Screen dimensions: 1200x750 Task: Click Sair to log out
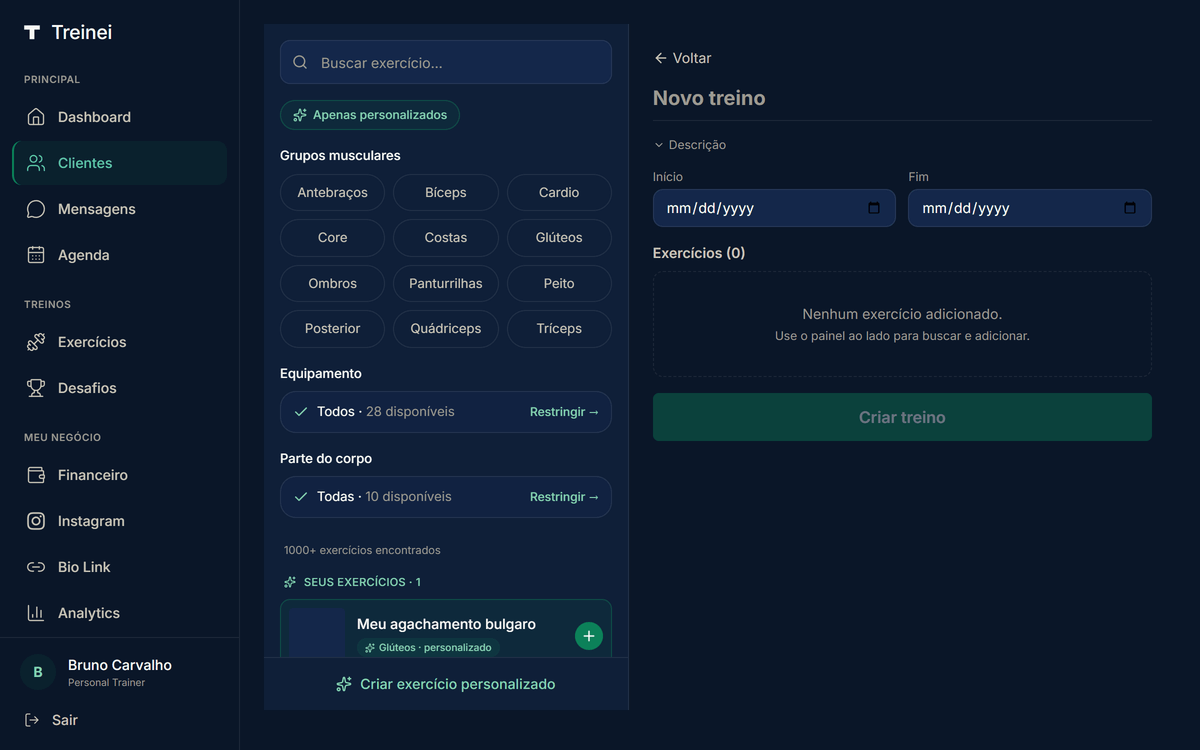pyautogui.click(x=51, y=720)
